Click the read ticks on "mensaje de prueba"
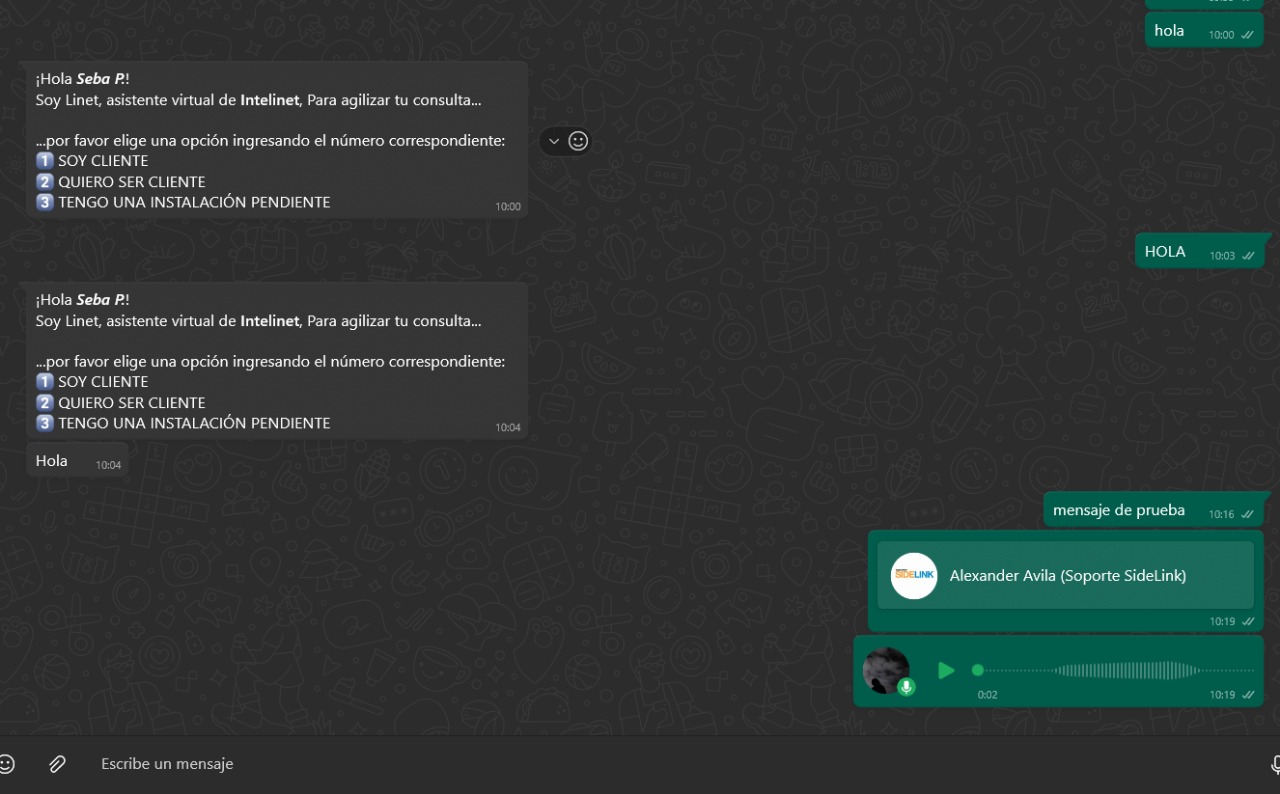The width and height of the screenshot is (1280, 794). (x=1247, y=515)
